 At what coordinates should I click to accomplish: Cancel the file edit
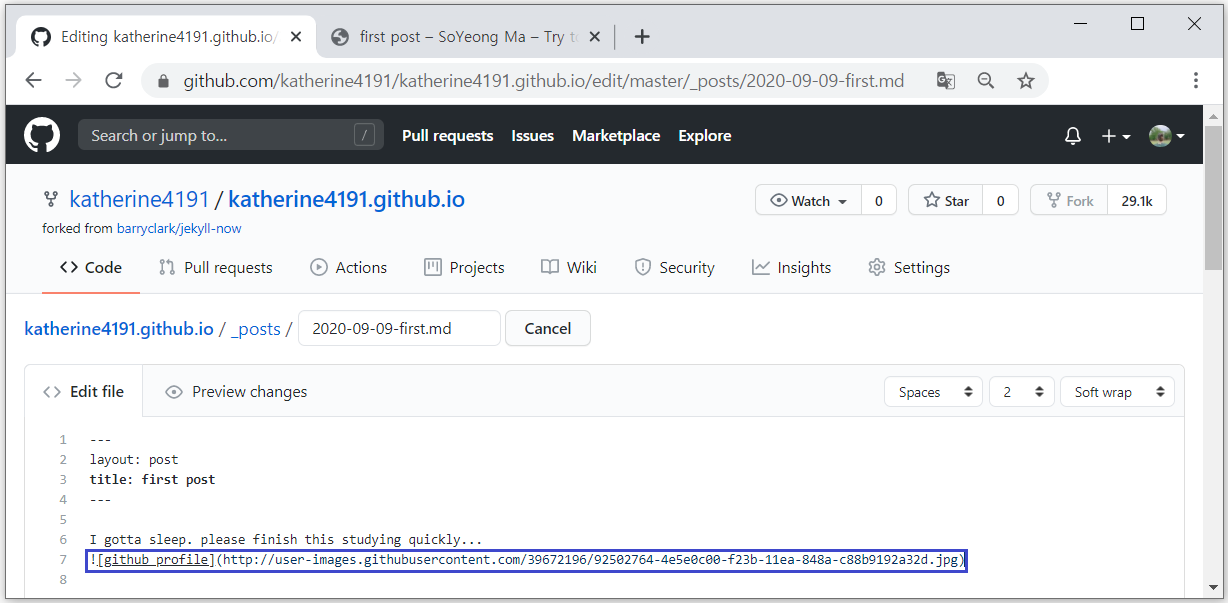pos(548,328)
